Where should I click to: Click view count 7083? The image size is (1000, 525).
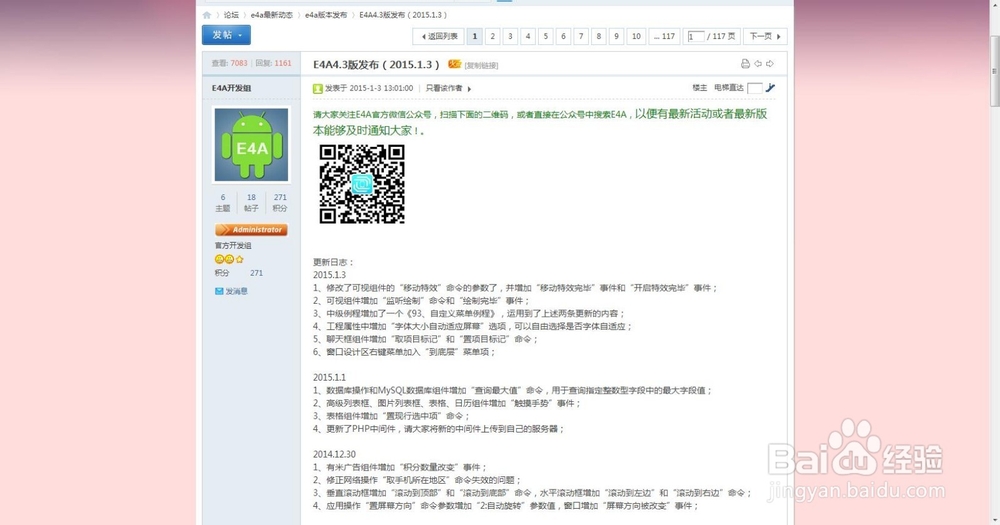(x=239, y=63)
